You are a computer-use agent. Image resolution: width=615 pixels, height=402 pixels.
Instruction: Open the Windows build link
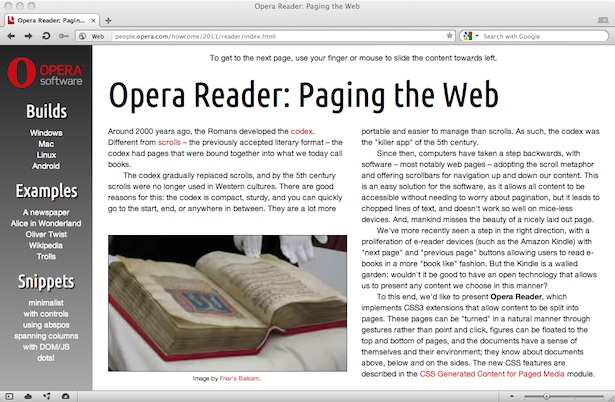tap(46, 133)
